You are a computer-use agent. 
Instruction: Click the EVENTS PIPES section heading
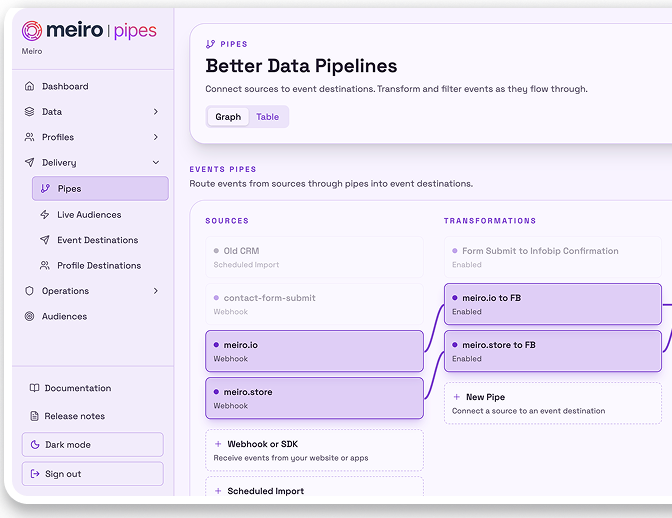tap(223, 169)
